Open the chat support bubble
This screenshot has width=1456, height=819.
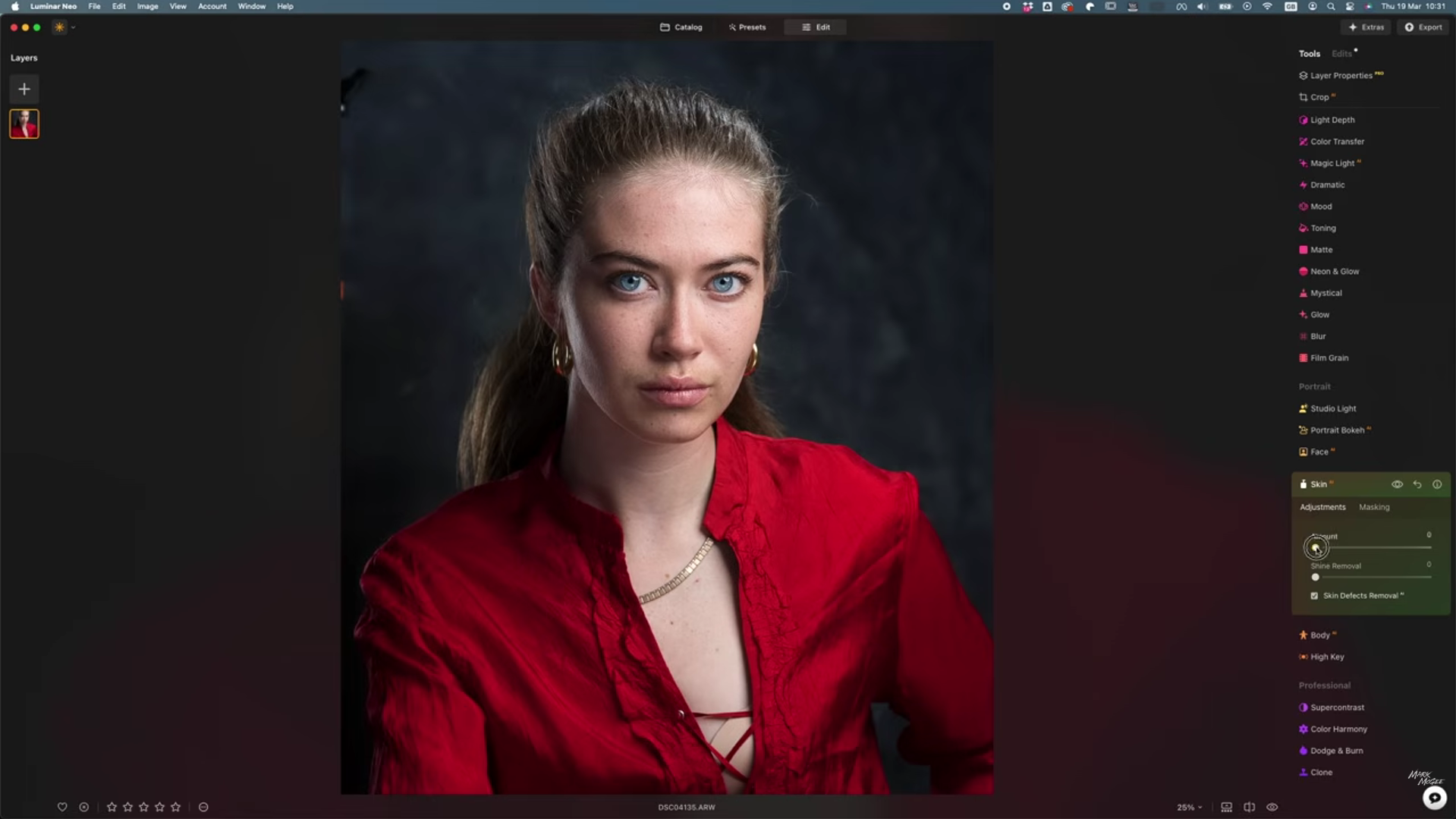[1434, 798]
